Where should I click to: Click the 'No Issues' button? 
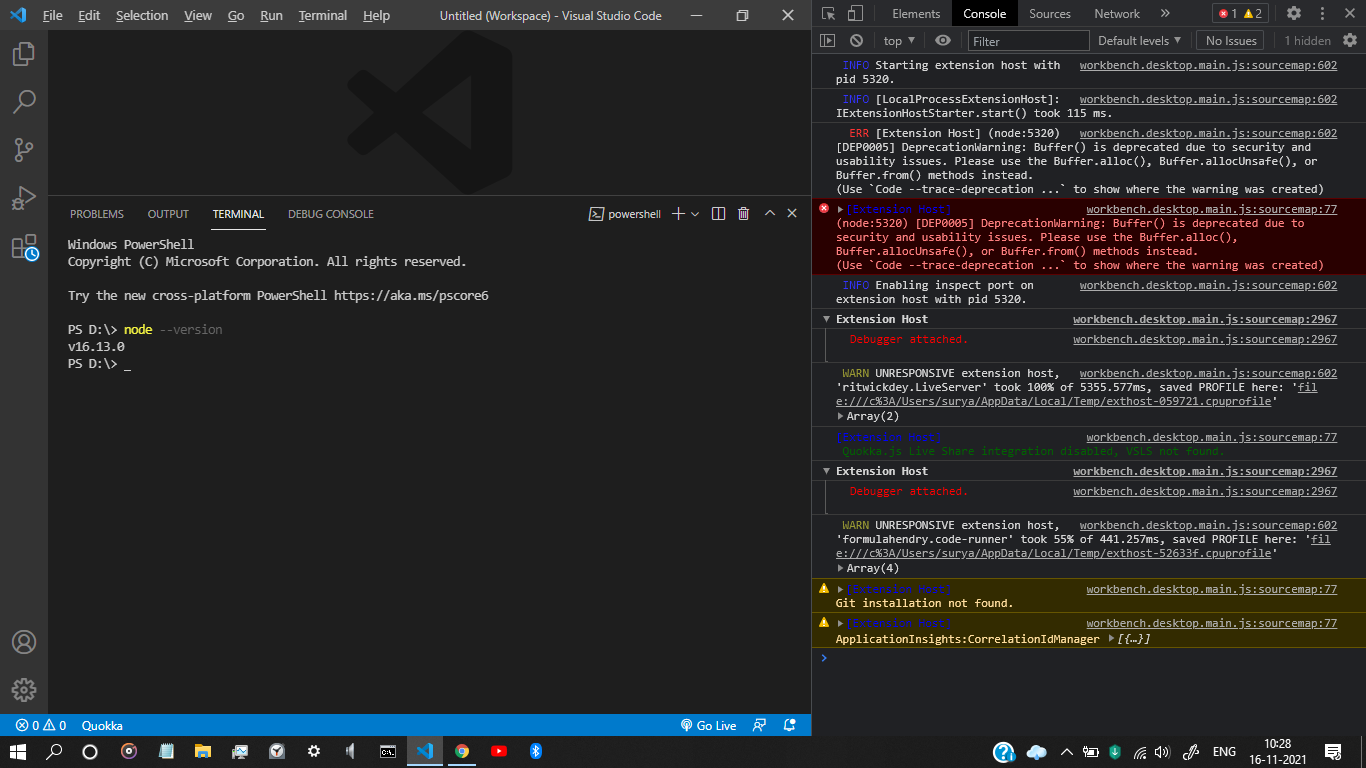1231,41
